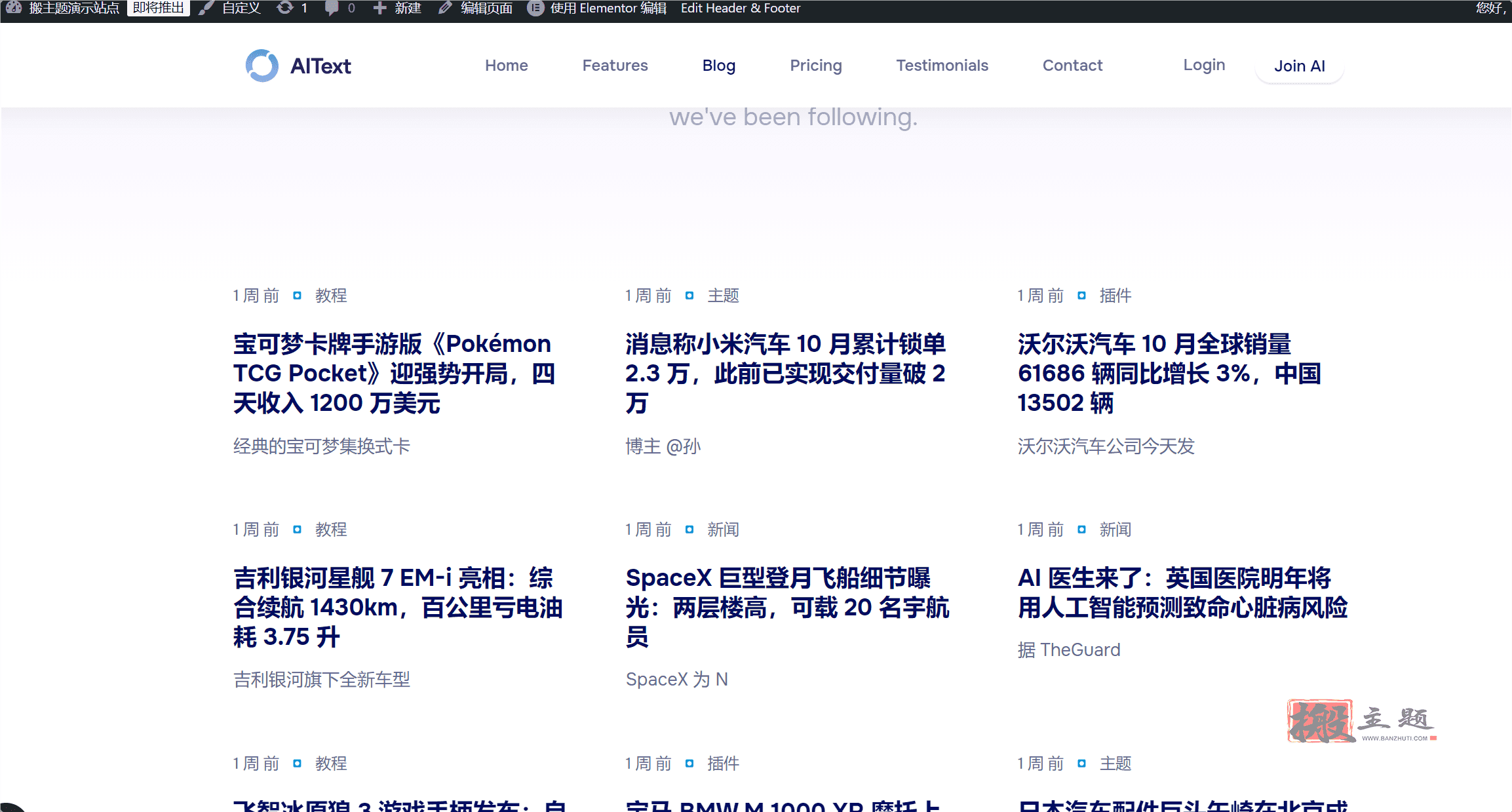Click the excerpt text 沃尔沃汽车公司今天发

pos(1106,446)
